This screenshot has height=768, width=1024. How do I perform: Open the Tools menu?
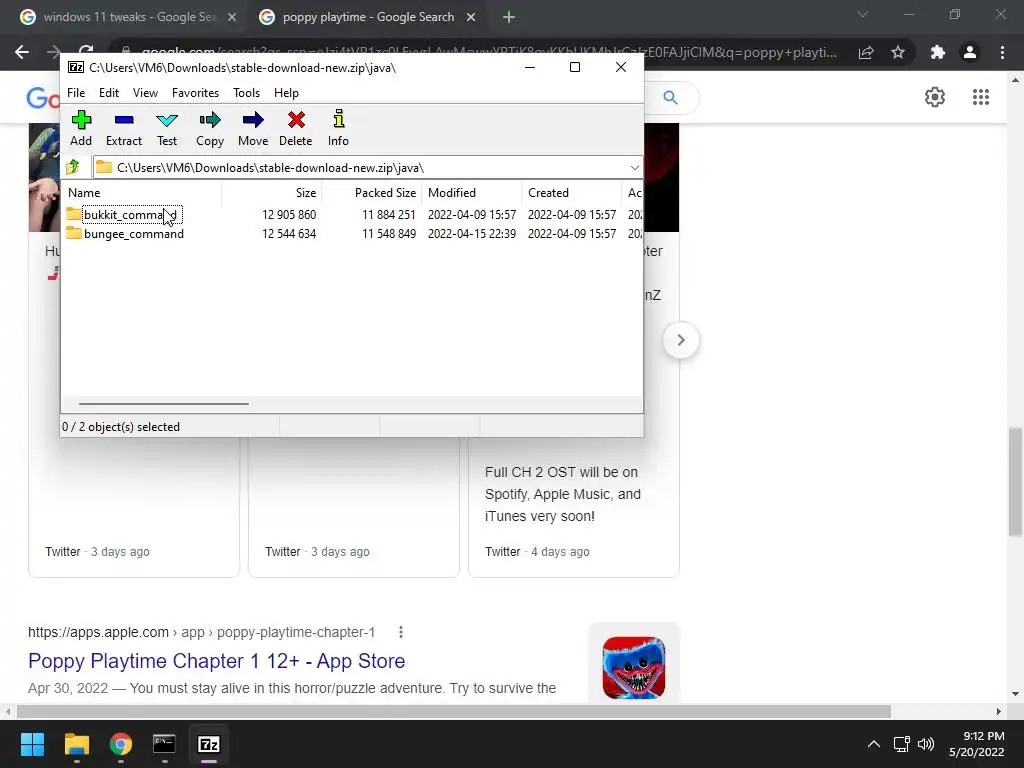point(246,93)
